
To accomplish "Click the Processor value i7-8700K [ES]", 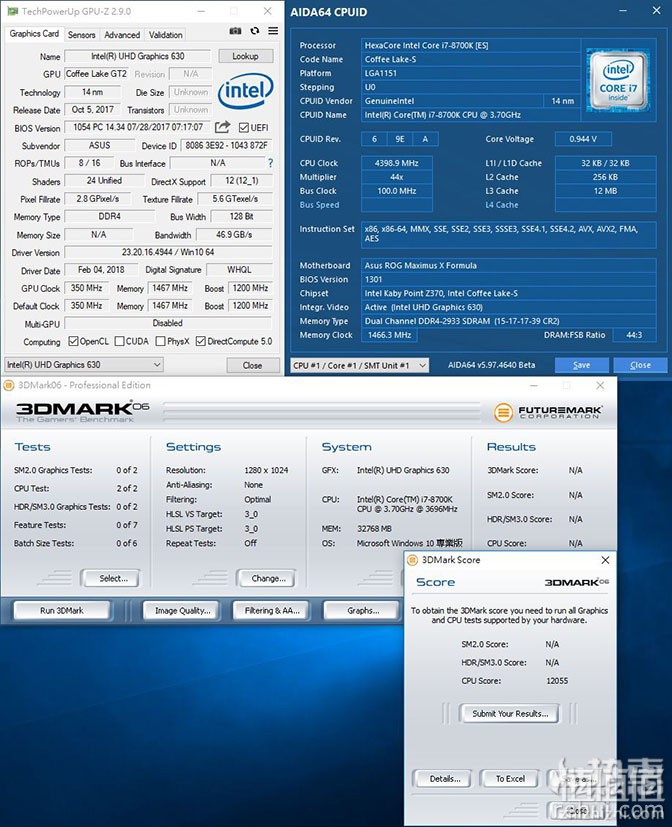I will coord(471,45).
